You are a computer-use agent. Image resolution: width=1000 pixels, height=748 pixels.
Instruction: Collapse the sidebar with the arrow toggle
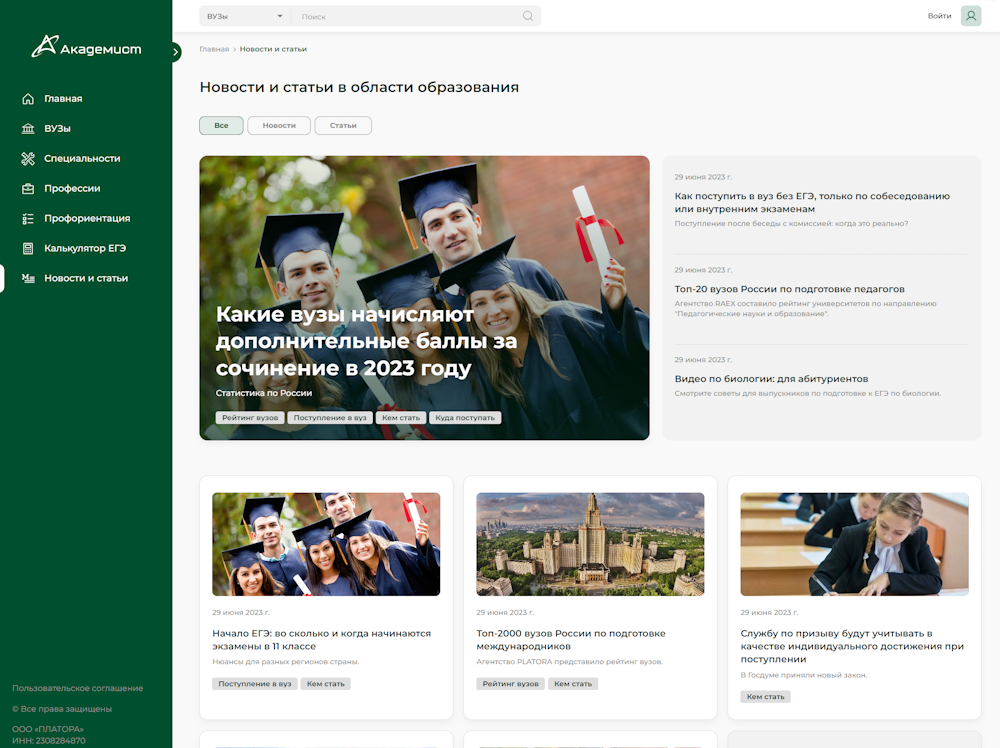point(176,52)
